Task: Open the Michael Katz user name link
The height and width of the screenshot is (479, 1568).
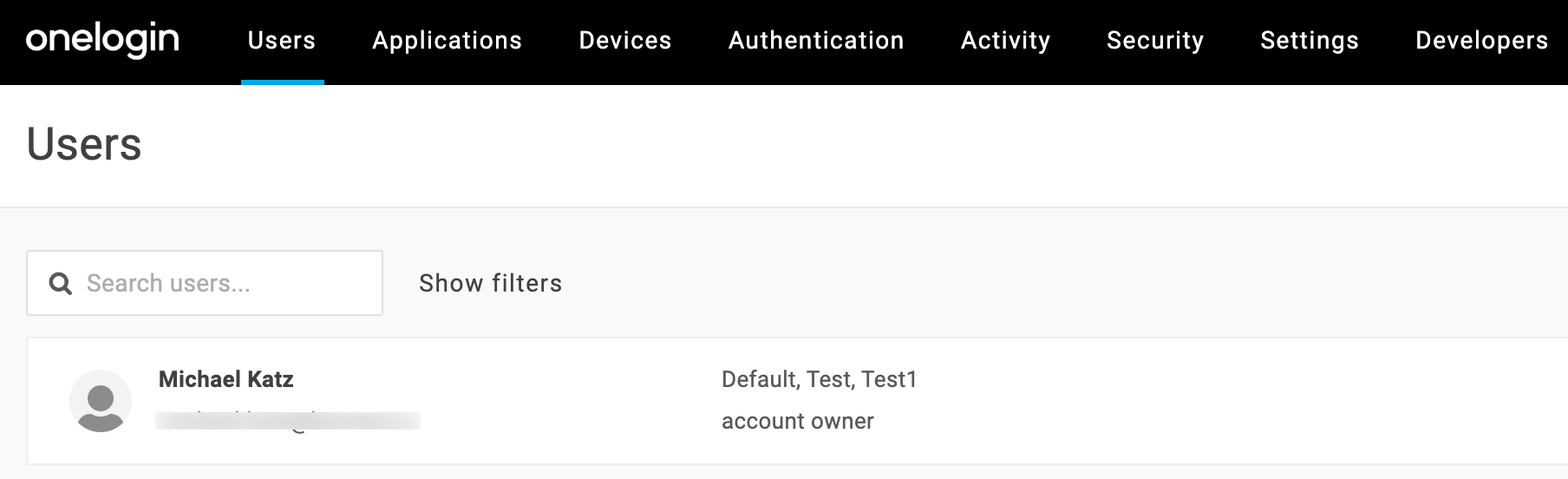Action: click(x=225, y=379)
